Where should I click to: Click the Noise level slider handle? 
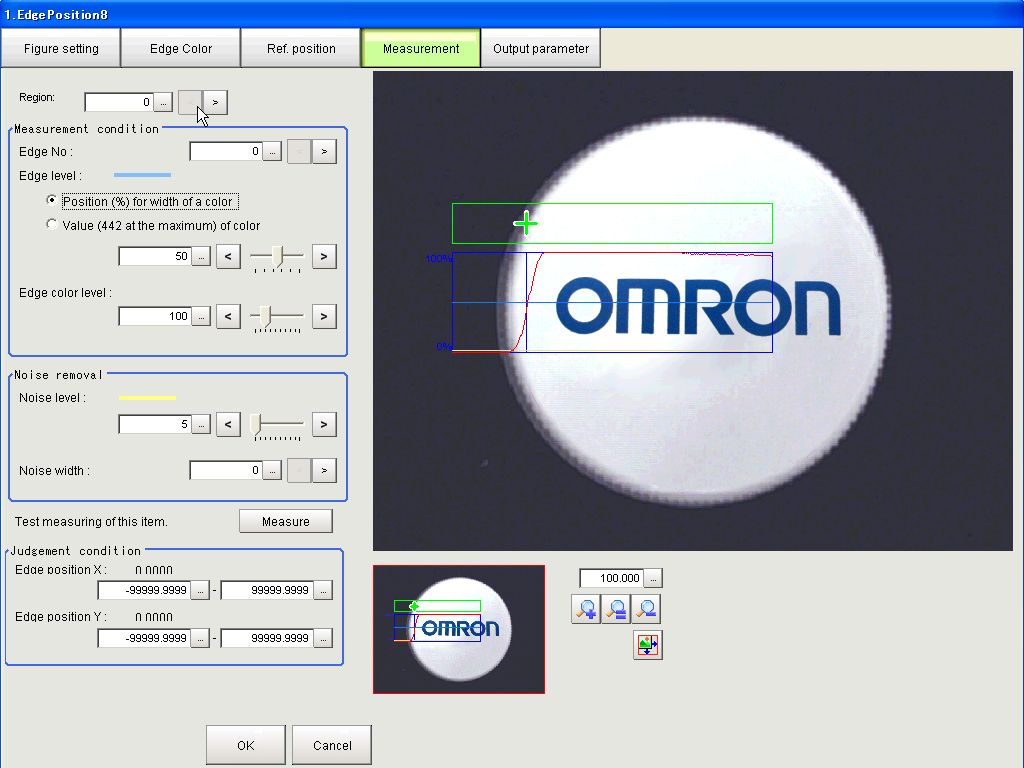[x=255, y=424]
